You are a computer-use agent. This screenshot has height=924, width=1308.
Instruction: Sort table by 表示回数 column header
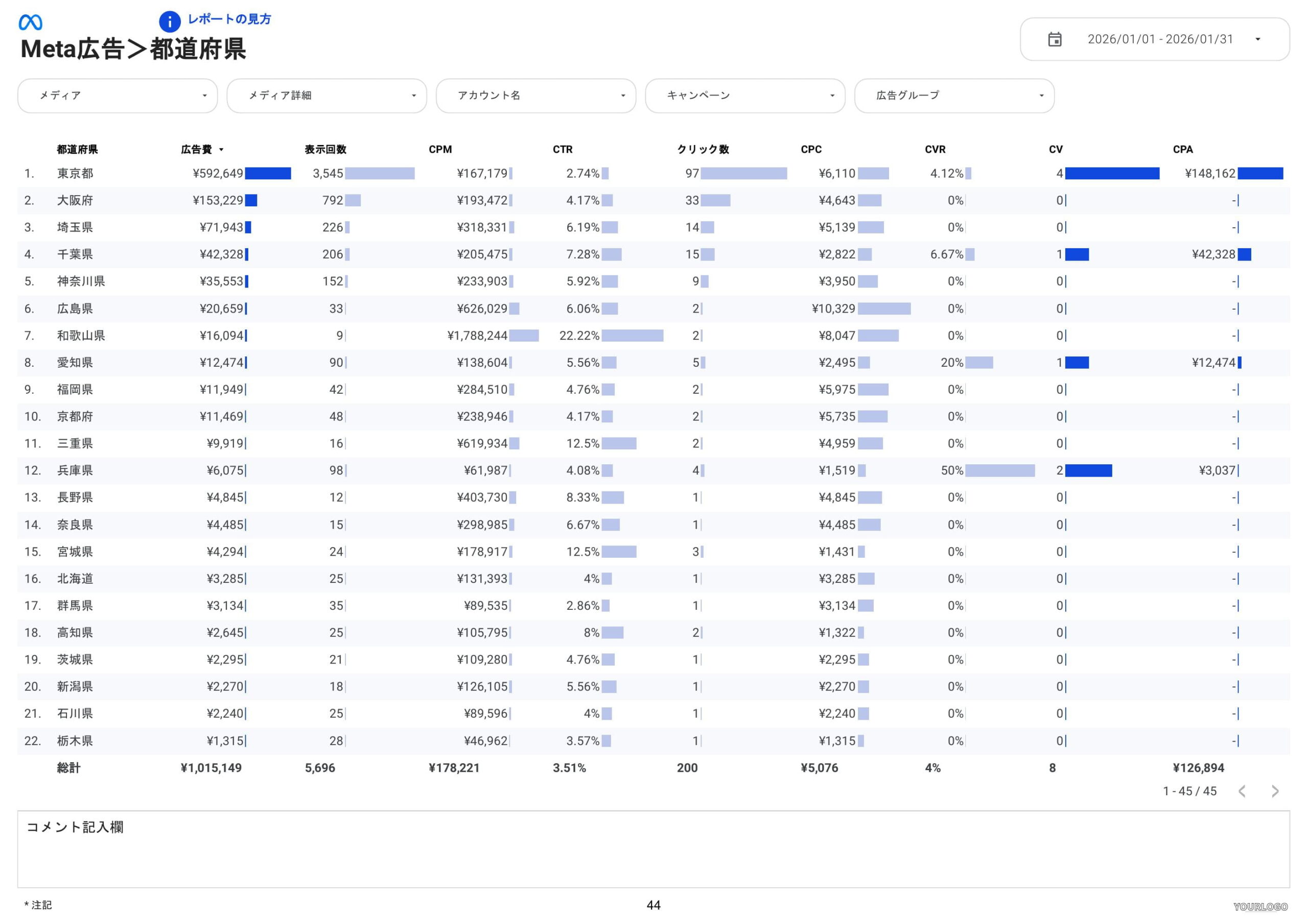325,149
